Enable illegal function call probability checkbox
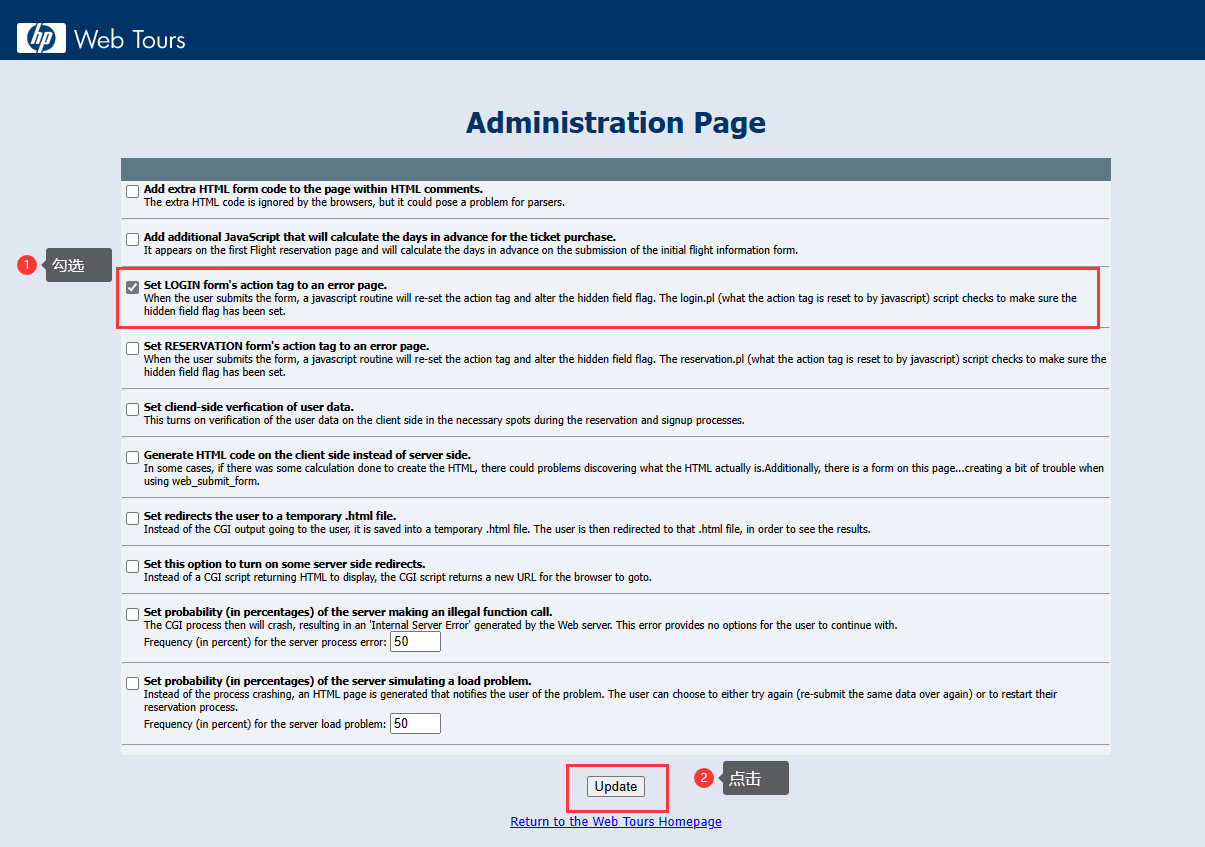The height and width of the screenshot is (847, 1205). click(x=132, y=614)
